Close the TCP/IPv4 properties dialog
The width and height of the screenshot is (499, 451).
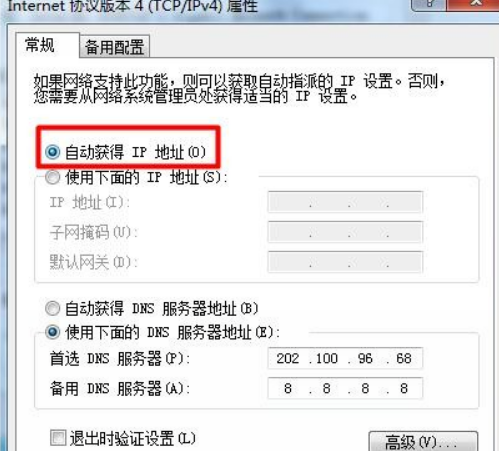tap(473, 4)
